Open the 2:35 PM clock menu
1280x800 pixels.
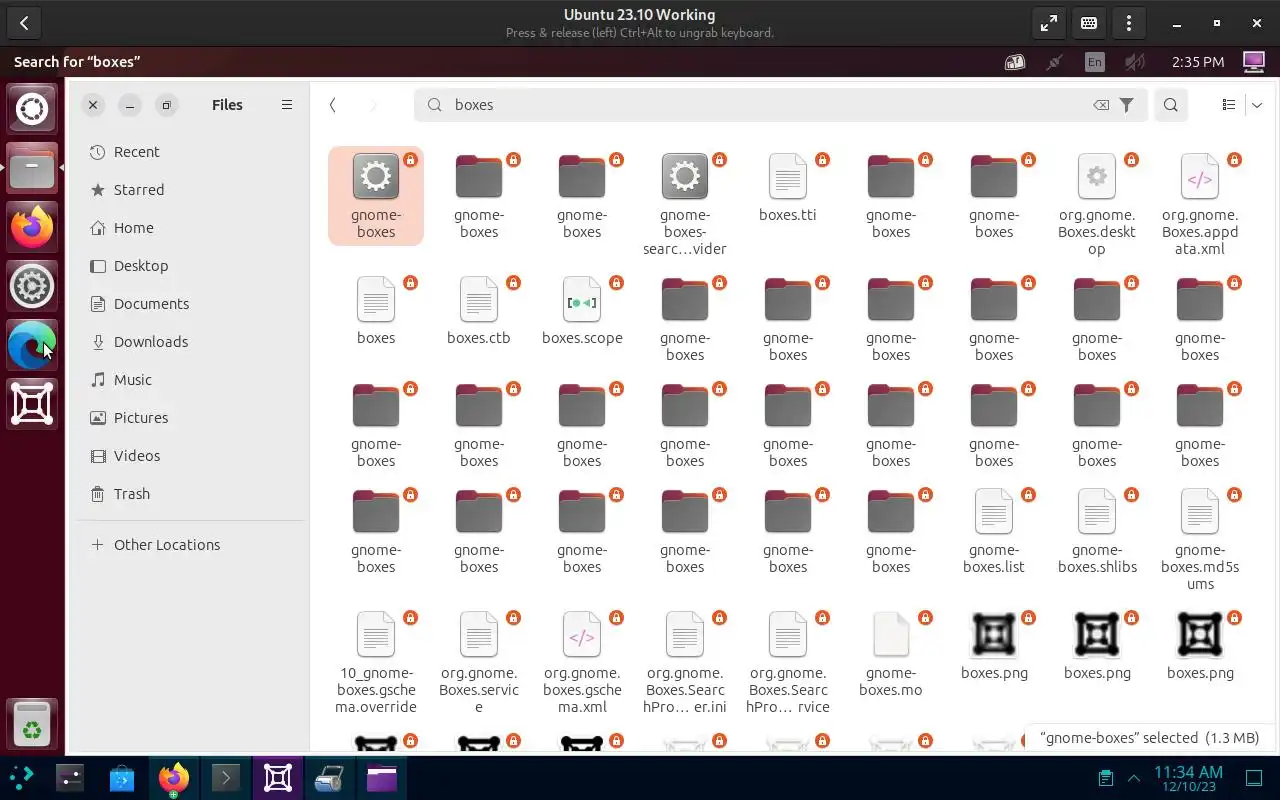click(1197, 62)
